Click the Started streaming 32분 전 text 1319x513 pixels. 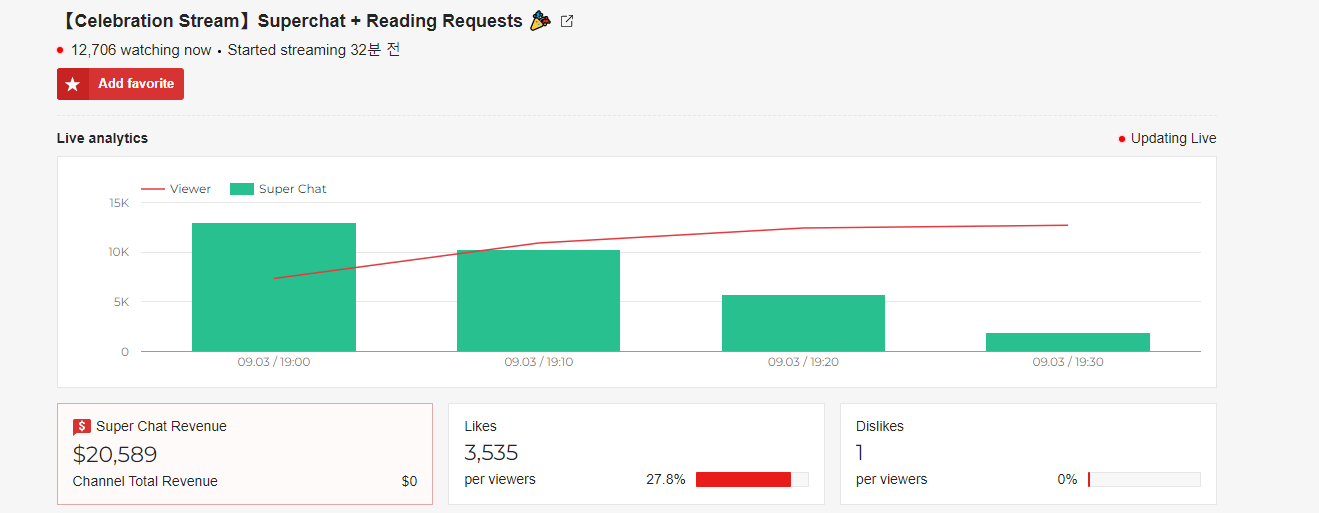pyautogui.click(x=314, y=50)
